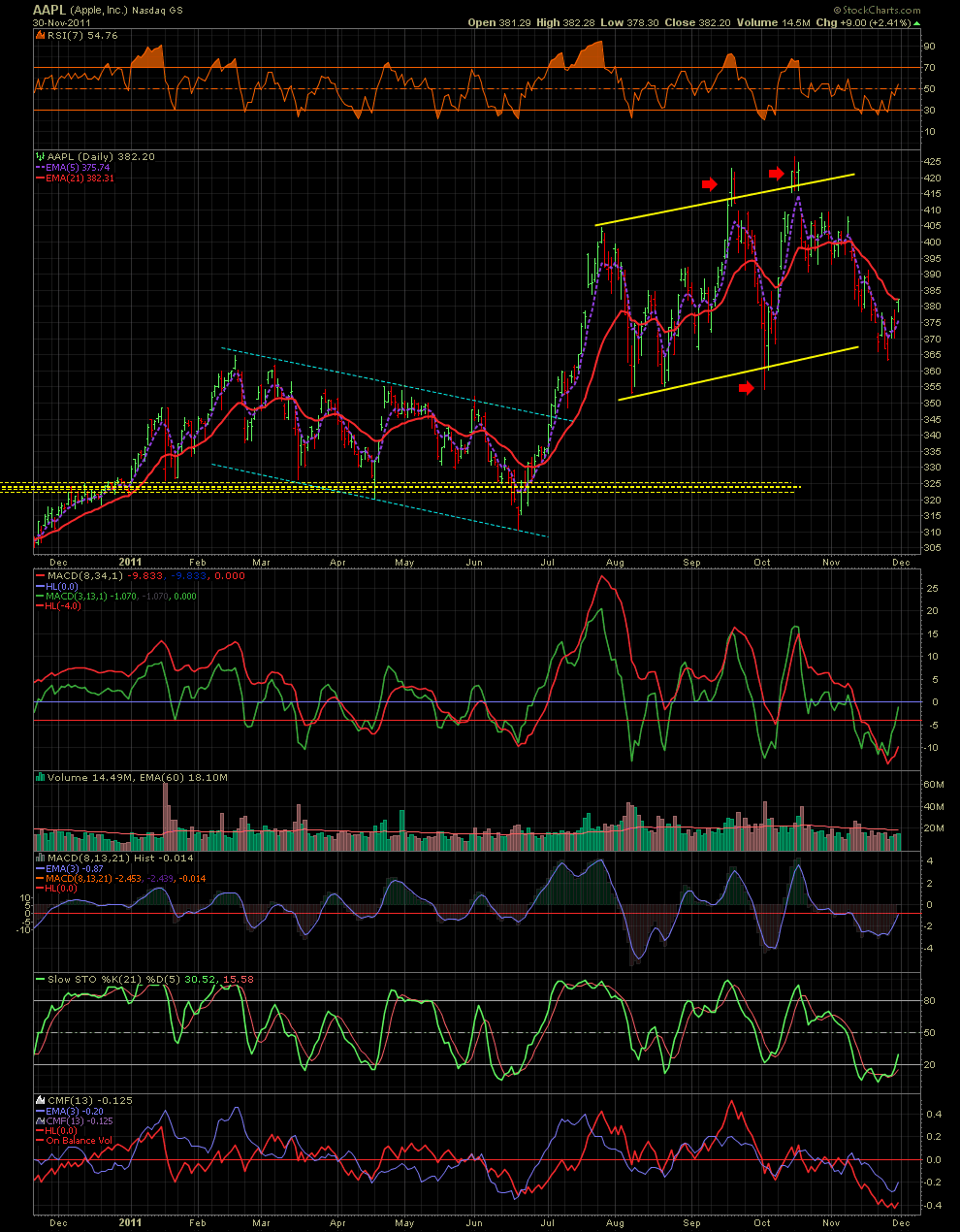Click the EMA(21) 382.31 legend text
This screenshot has width=960, height=1232.
click(80, 178)
